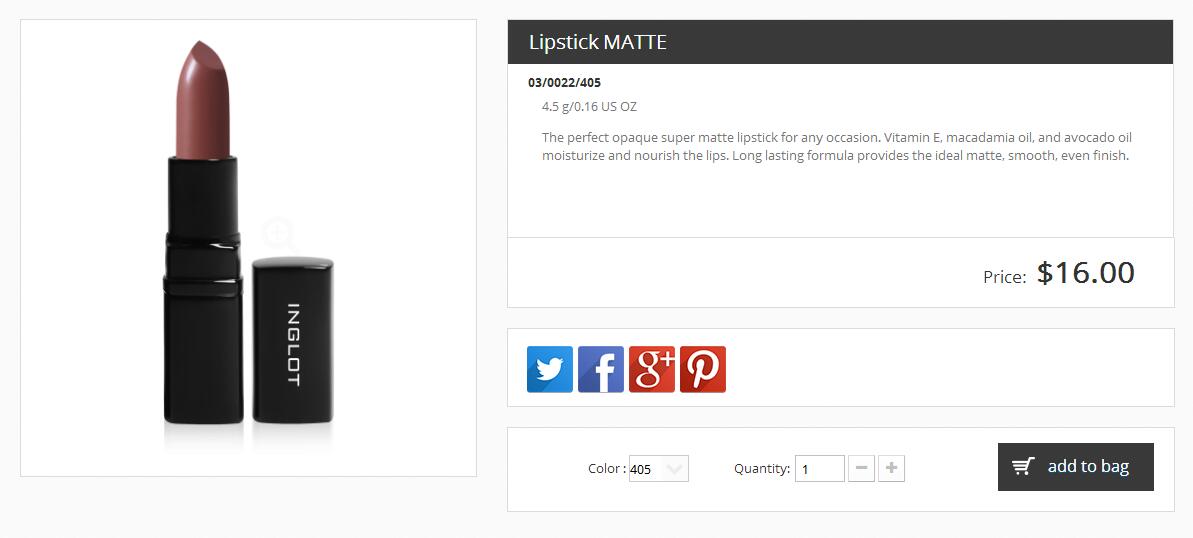The height and width of the screenshot is (538, 1193).
Task: Open the Color dropdown showing 405
Action: tap(659, 469)
